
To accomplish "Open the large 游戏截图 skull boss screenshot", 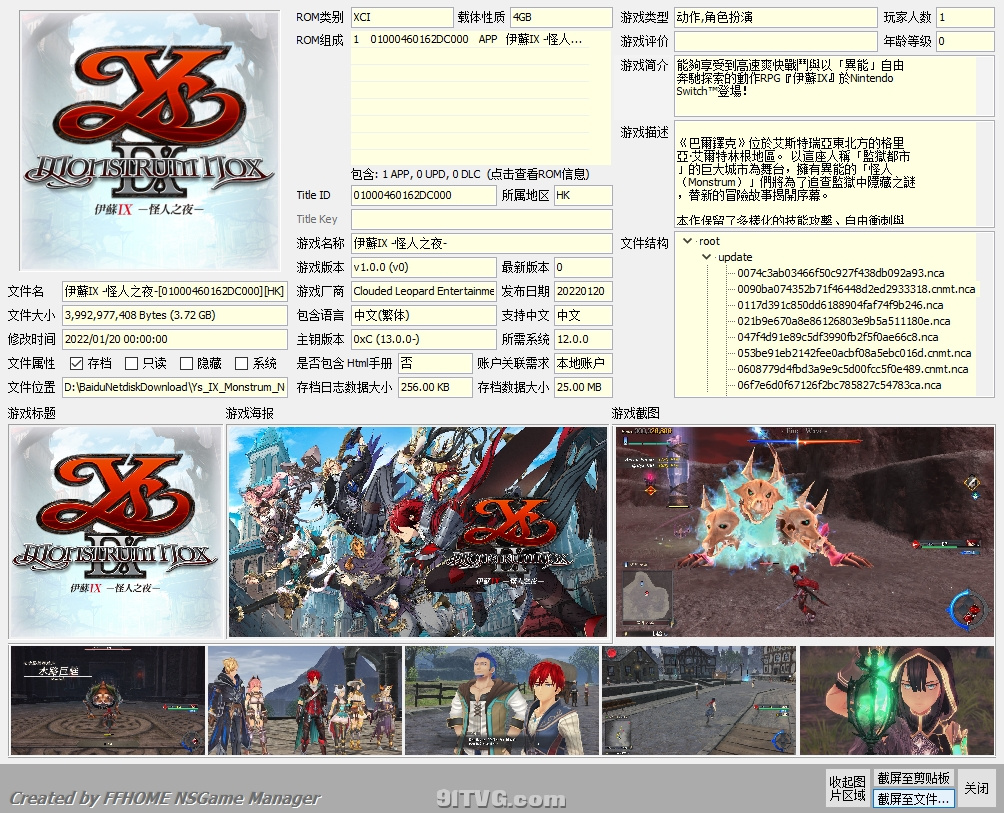I will (x=805, y=532).
